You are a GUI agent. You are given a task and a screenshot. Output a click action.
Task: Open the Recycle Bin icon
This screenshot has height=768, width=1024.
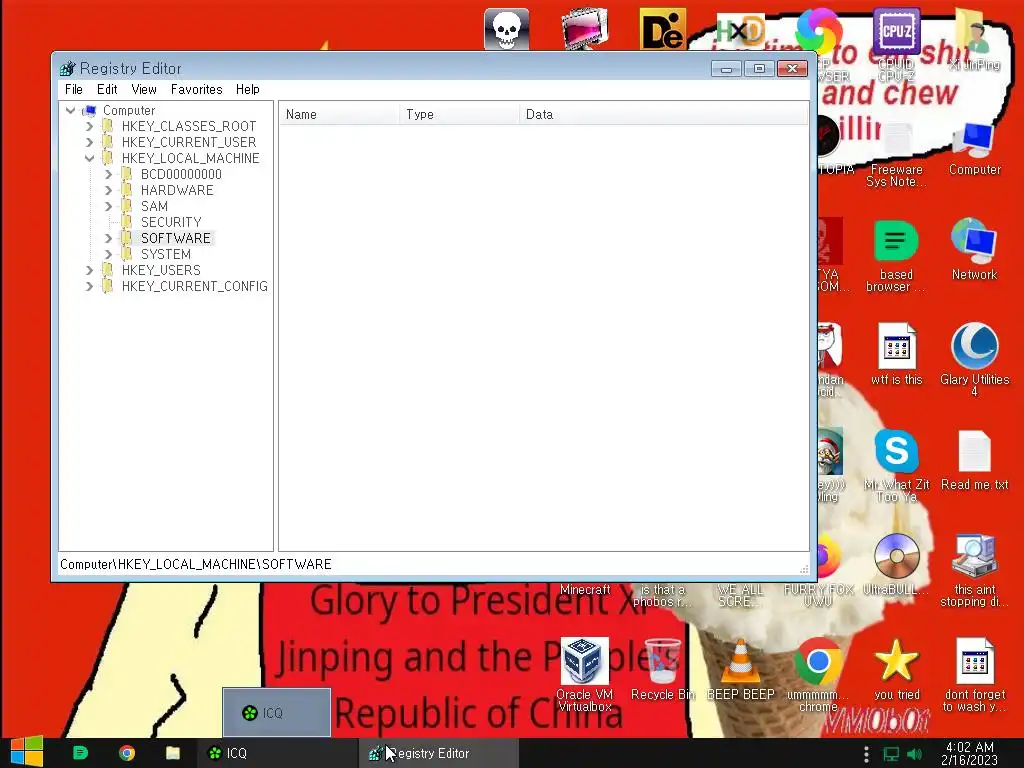click(662, 669)
